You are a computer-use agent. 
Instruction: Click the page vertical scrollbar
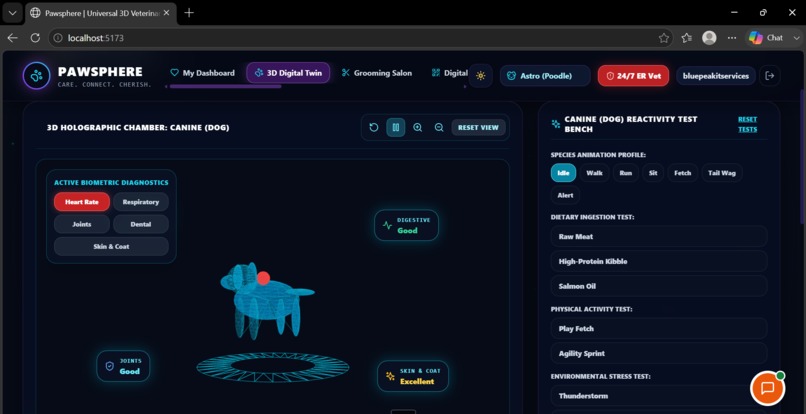click(802, 156)
